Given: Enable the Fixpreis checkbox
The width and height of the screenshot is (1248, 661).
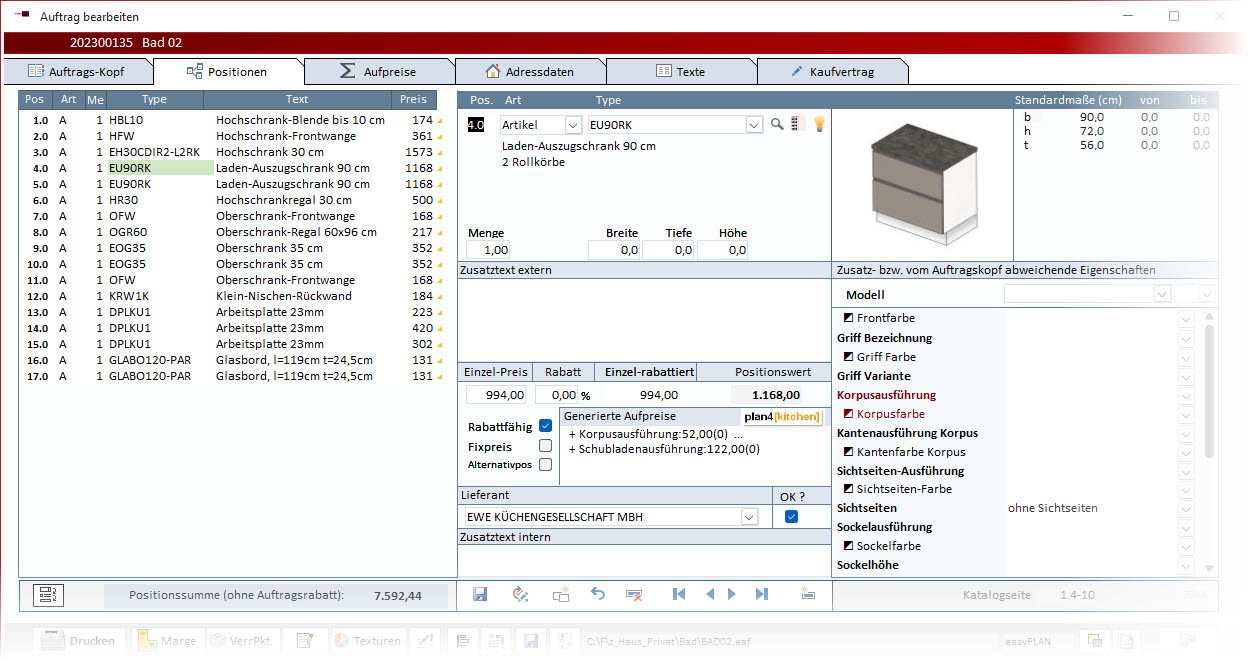Looking at the screenshot, I should tap(545, 446).
